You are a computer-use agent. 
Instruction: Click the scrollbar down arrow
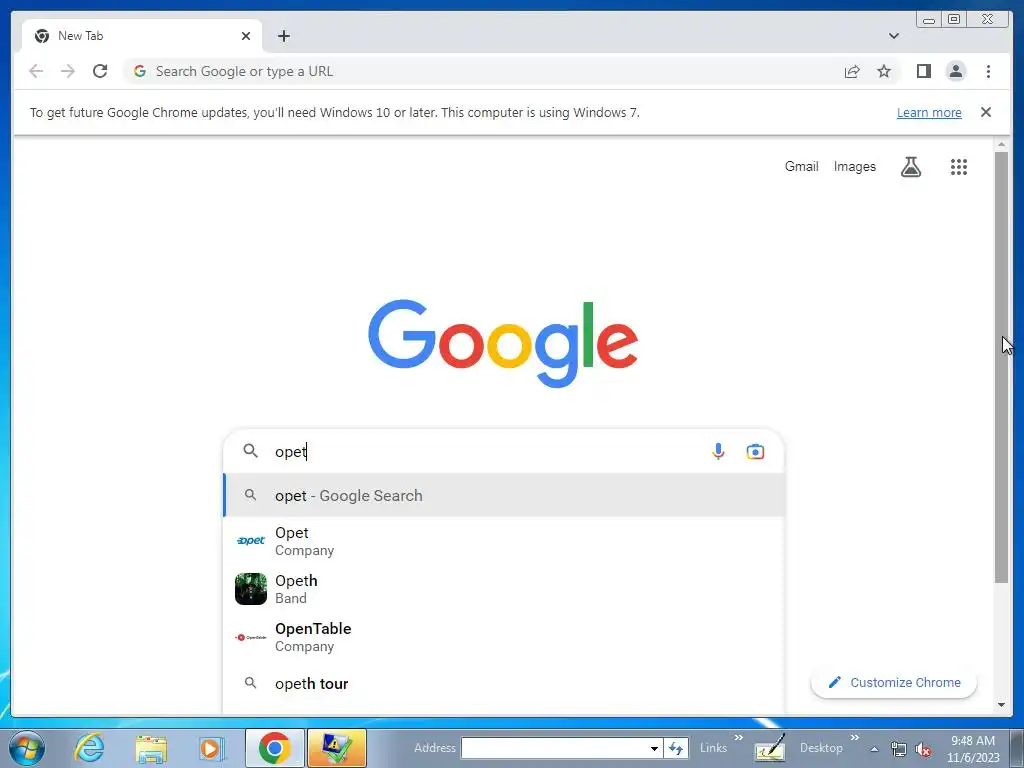point(1002,705)
